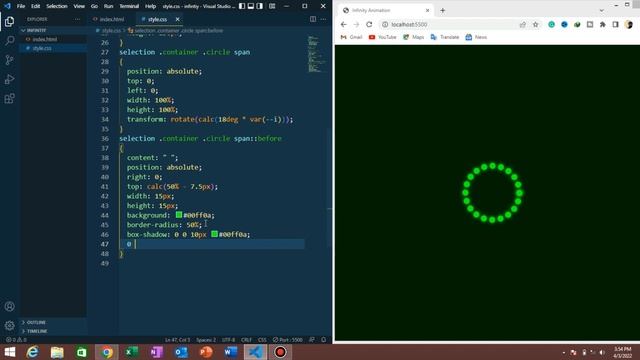Click Port: 5500 Live Server status item
640x360 pixels.
click(x=288, y=340)
